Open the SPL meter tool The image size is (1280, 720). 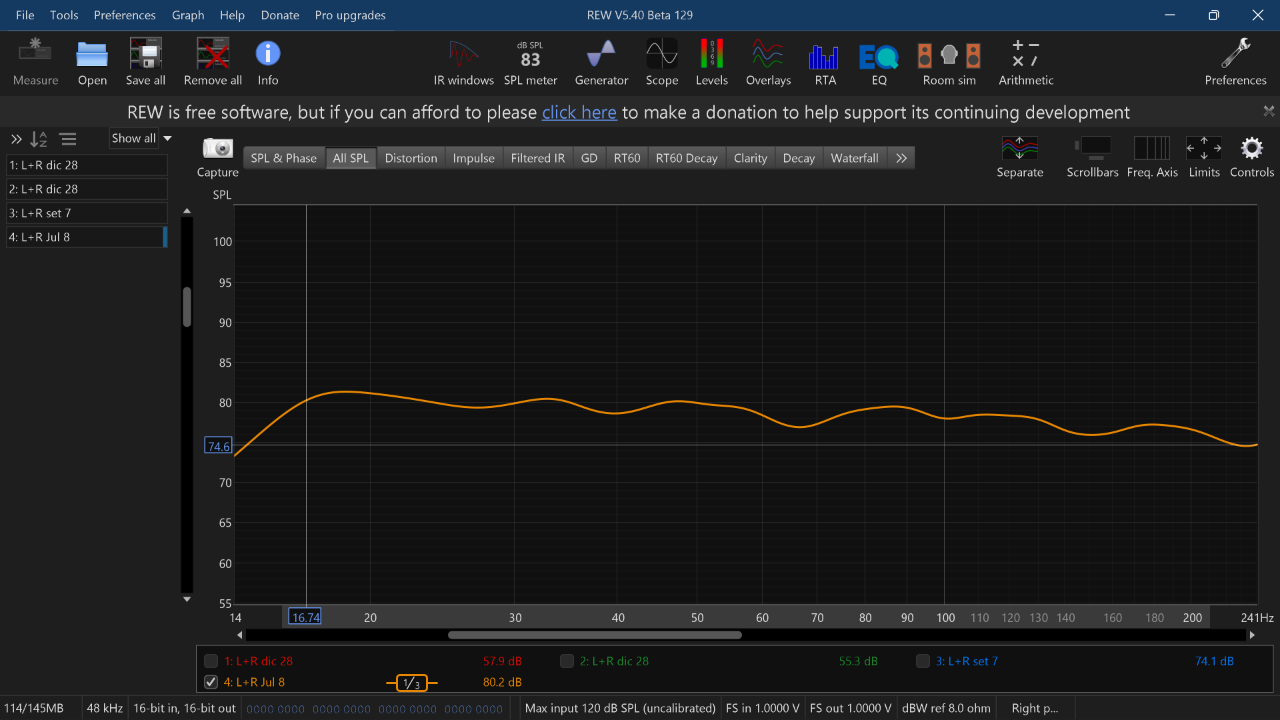[x=530, y=63]
